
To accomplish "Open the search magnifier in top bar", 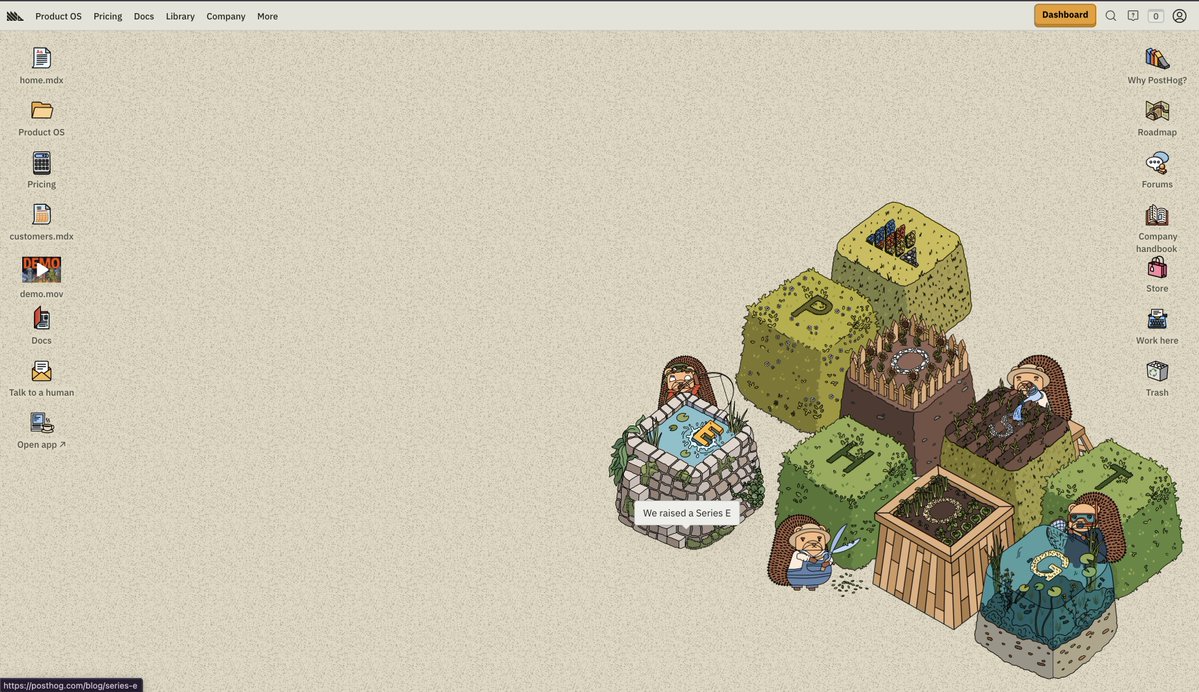I will [x=1110, y=16].
